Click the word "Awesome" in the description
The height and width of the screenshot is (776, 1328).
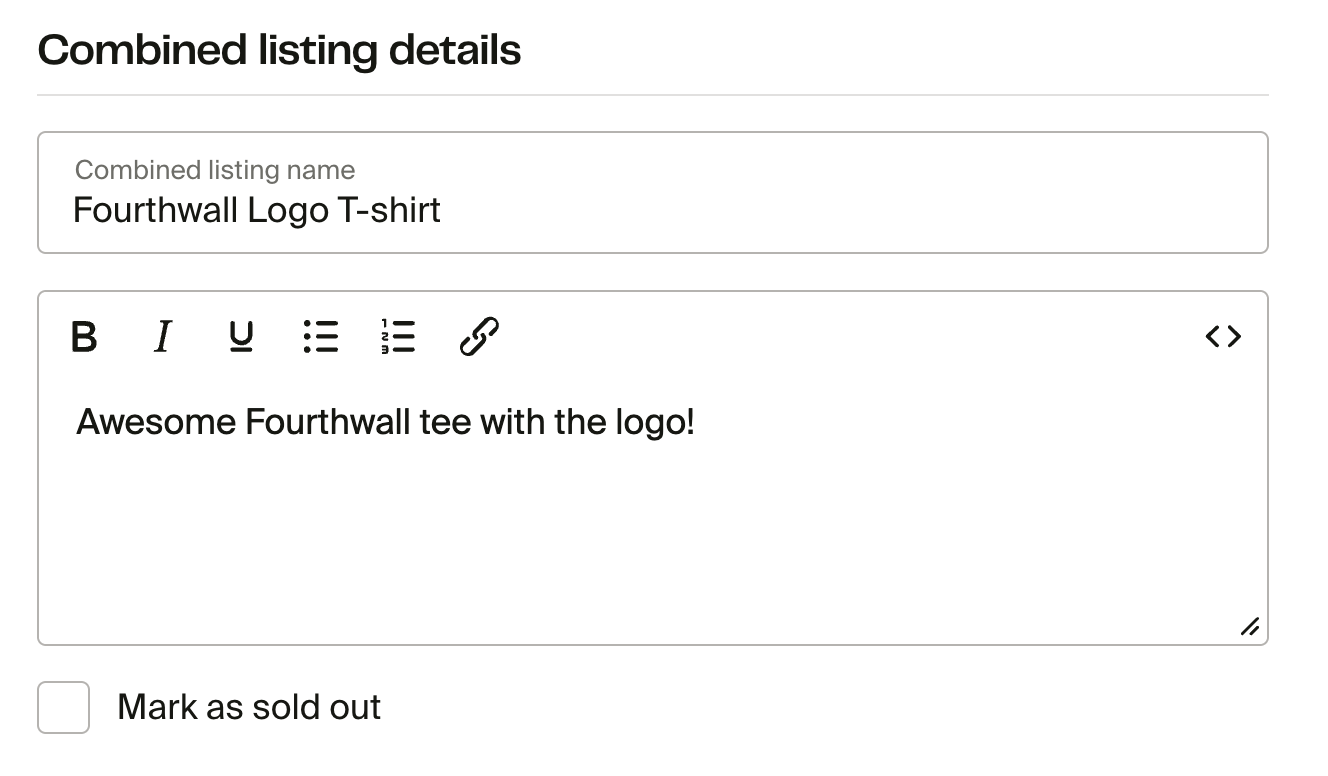(156, 422)
